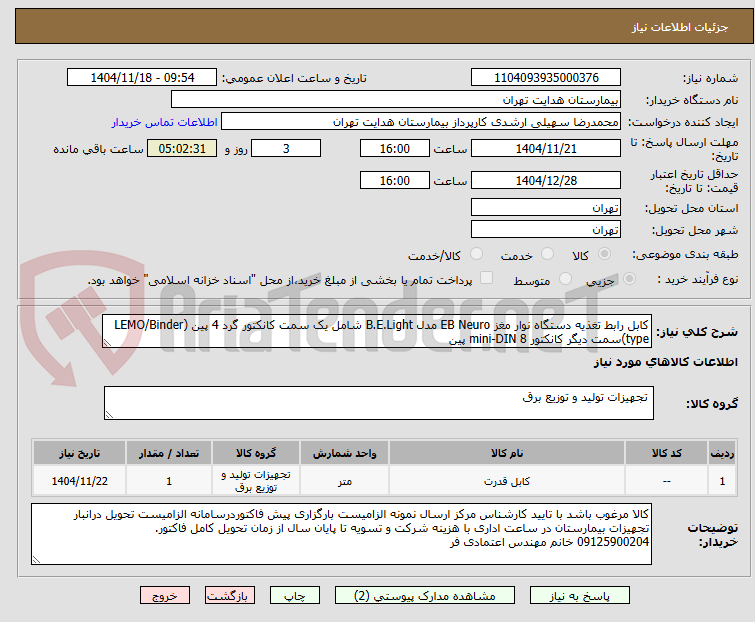Screen dimensions: 755x622
Task: Click the announcement date field 1404/11/18 - 09:54
Action: pos(142,78)
